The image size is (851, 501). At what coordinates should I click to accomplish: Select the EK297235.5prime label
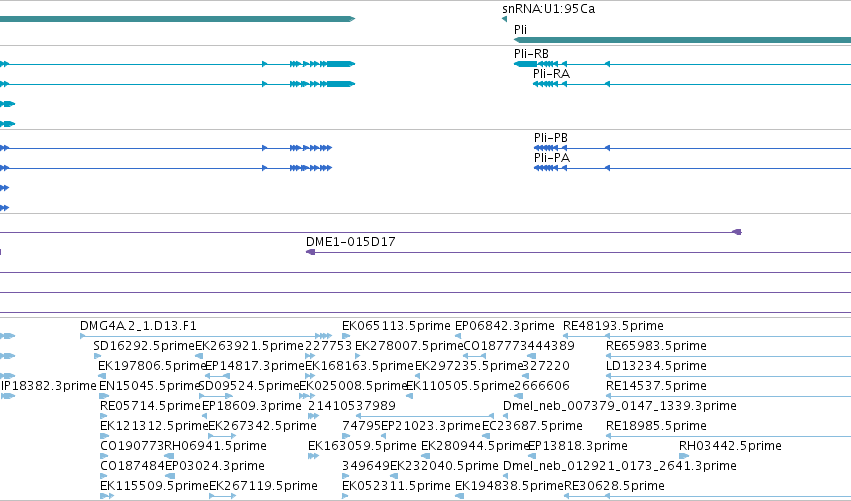pos(469,366)
